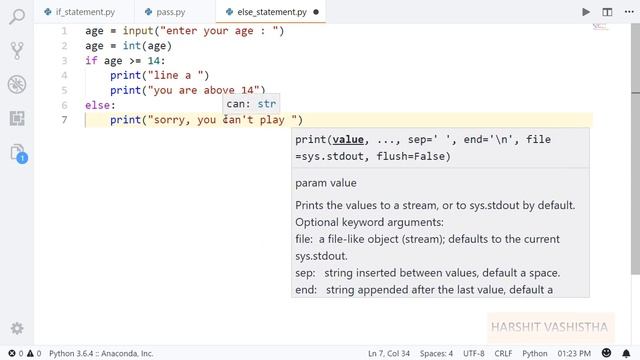This screenshot has width=640, height=360.
Task: Open the notifications bell
Action: coord(626,353)
